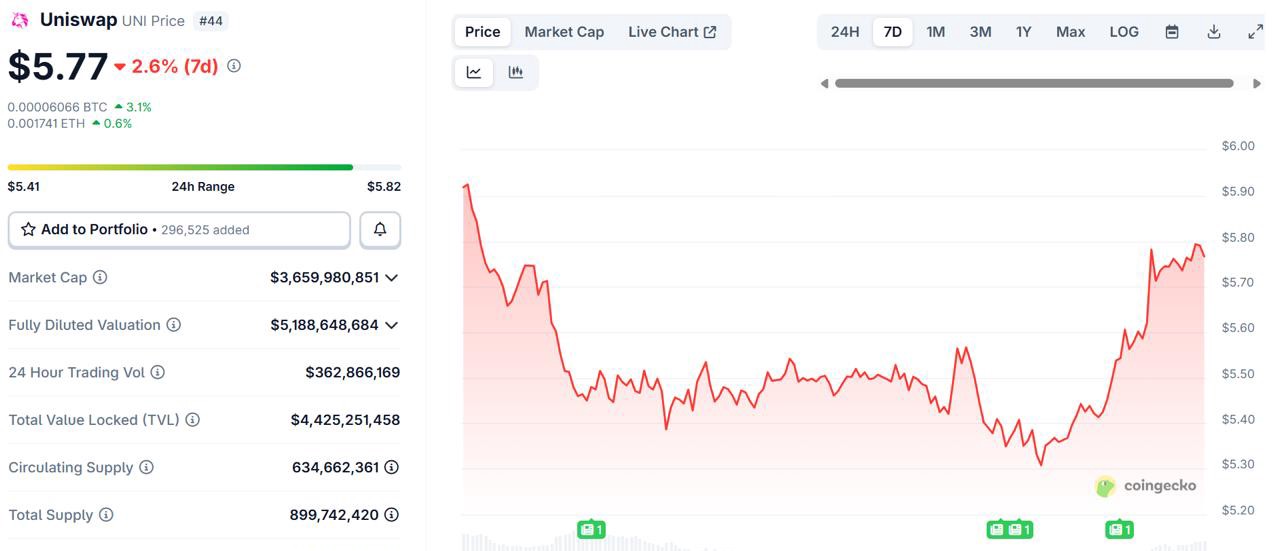Expand Fully Diluted Valuation details

pos(392,325)
